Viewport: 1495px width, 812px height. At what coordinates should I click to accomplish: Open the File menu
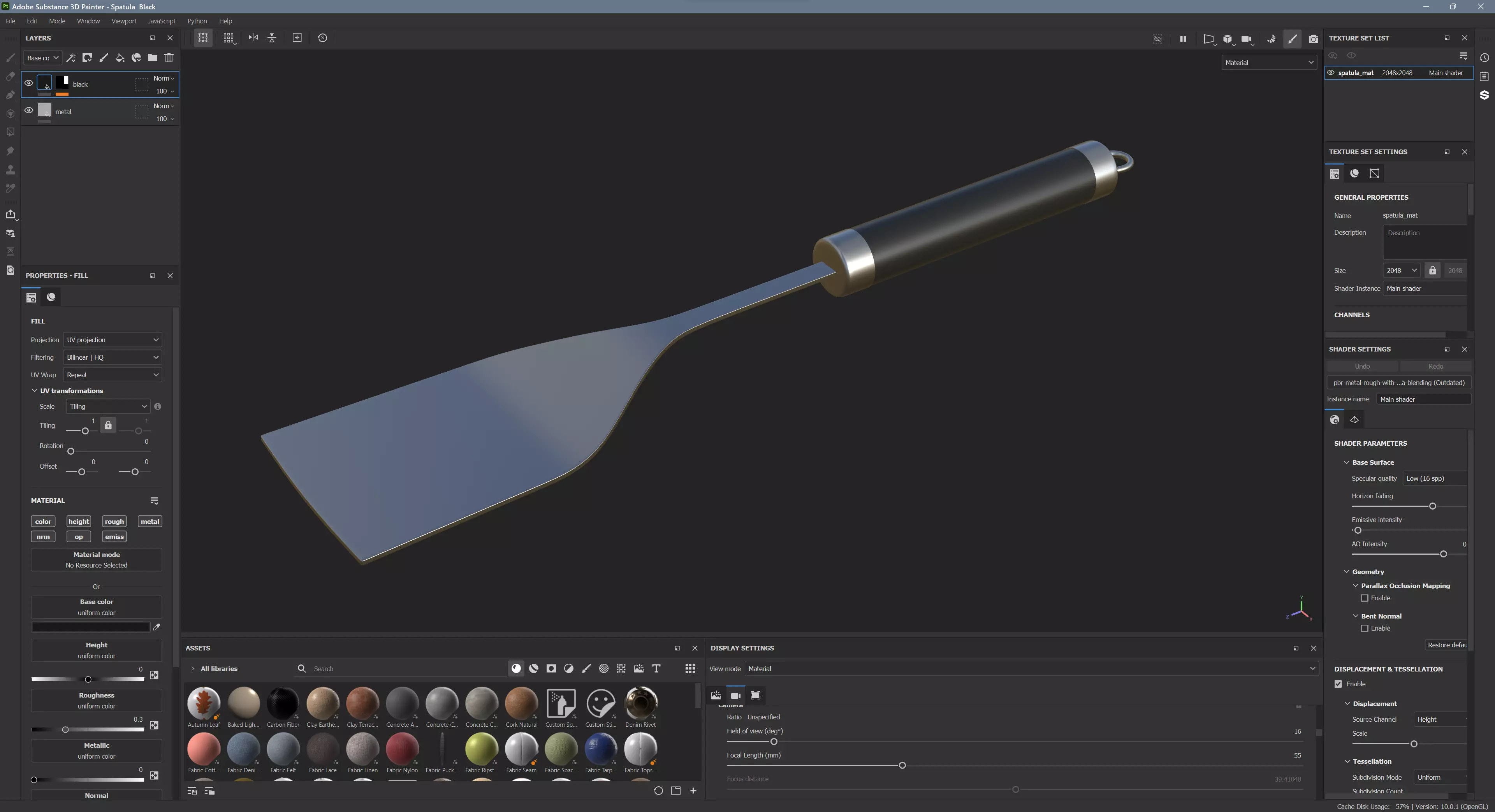point(11,21)
